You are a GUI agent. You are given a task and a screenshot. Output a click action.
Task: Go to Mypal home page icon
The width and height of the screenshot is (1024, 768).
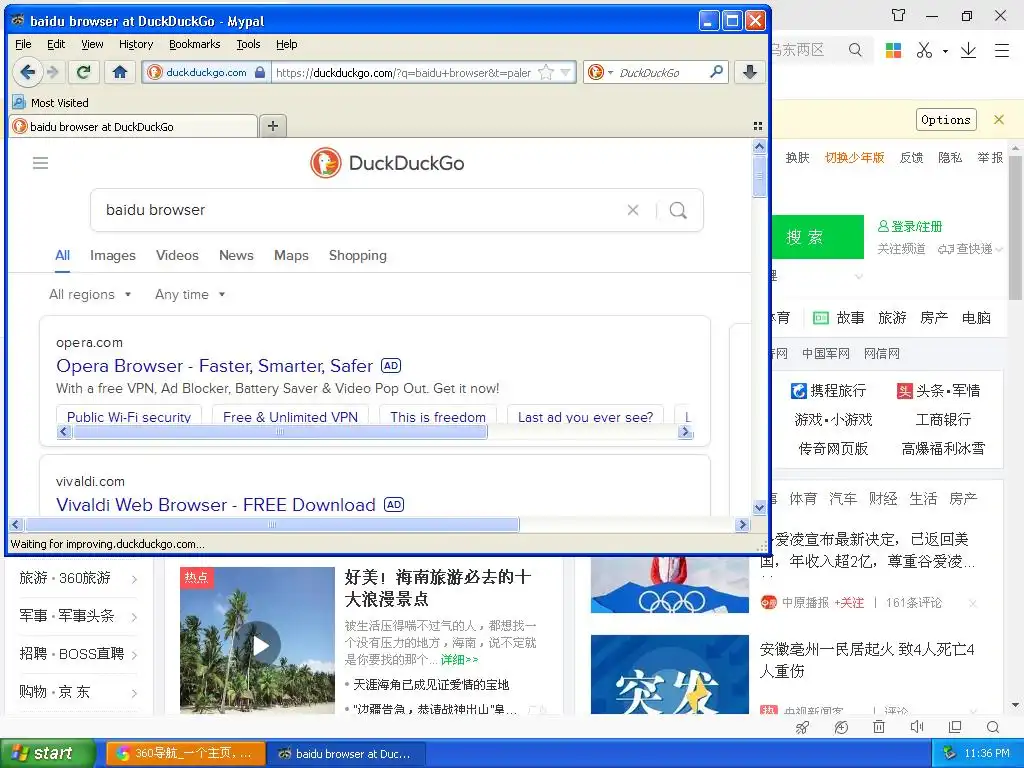(120, 72)
